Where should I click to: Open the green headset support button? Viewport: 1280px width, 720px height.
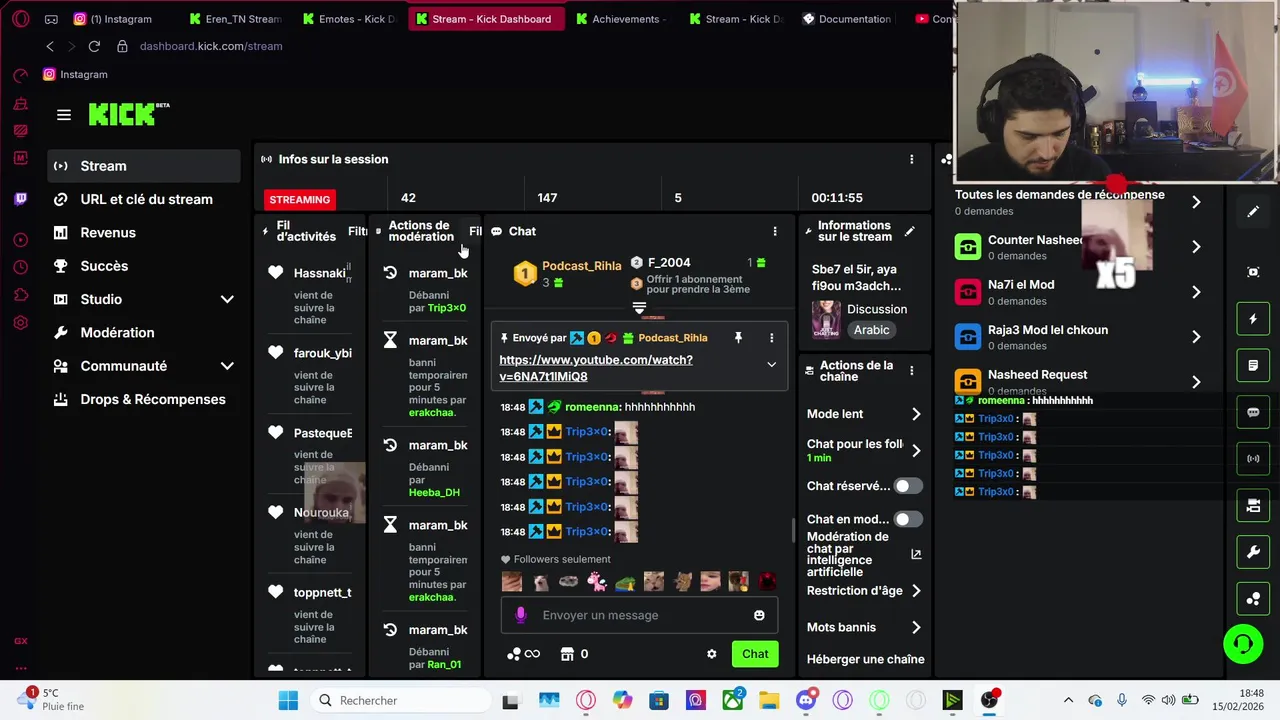[1243, 643]
